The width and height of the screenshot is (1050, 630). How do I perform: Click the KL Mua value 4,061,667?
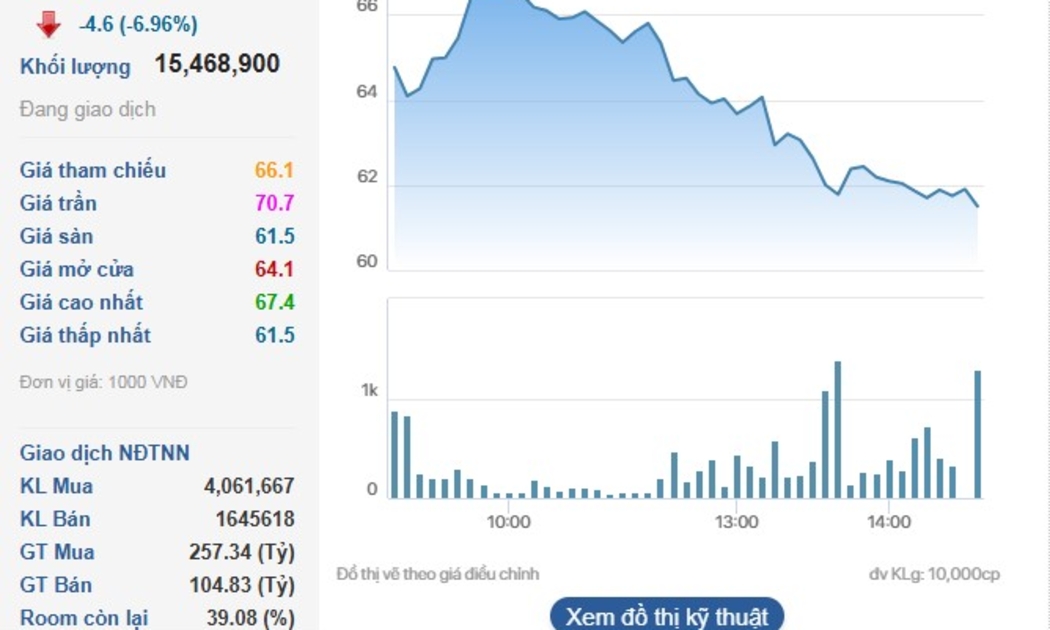249,486
